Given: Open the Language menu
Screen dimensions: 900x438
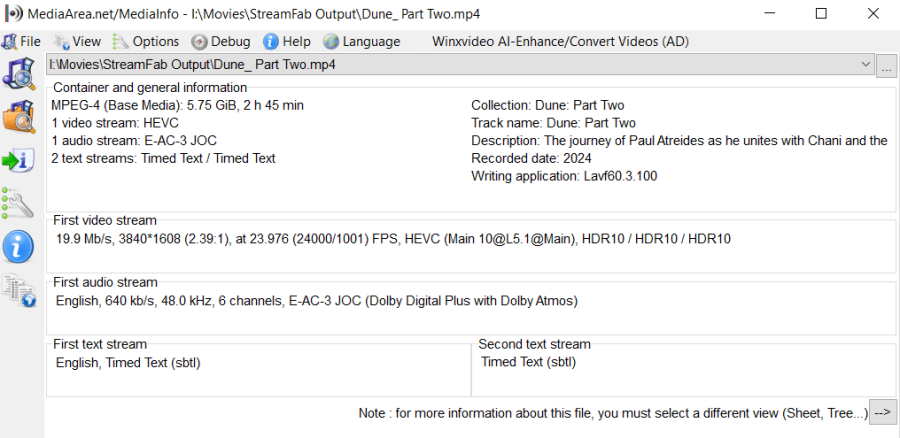Looking at the screenshot, I should [362, 41].
